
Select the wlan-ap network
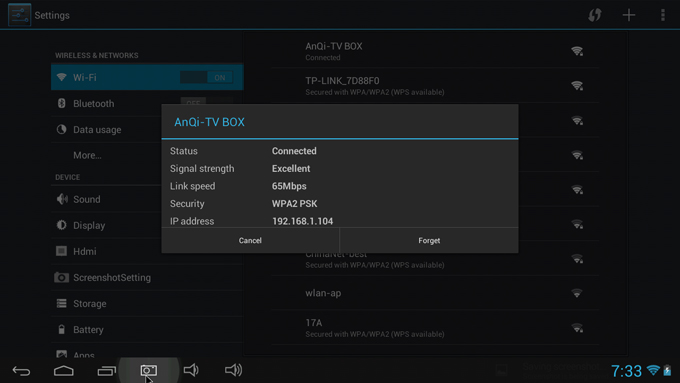tap(435, 293)
